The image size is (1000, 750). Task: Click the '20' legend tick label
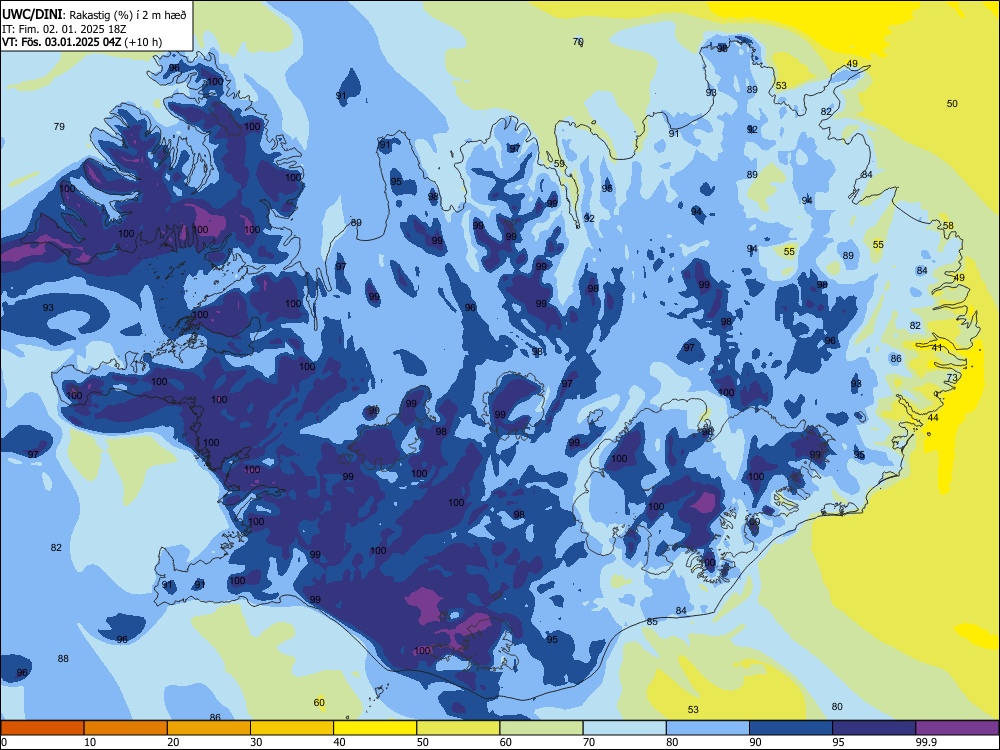click(x=173, y=742)
